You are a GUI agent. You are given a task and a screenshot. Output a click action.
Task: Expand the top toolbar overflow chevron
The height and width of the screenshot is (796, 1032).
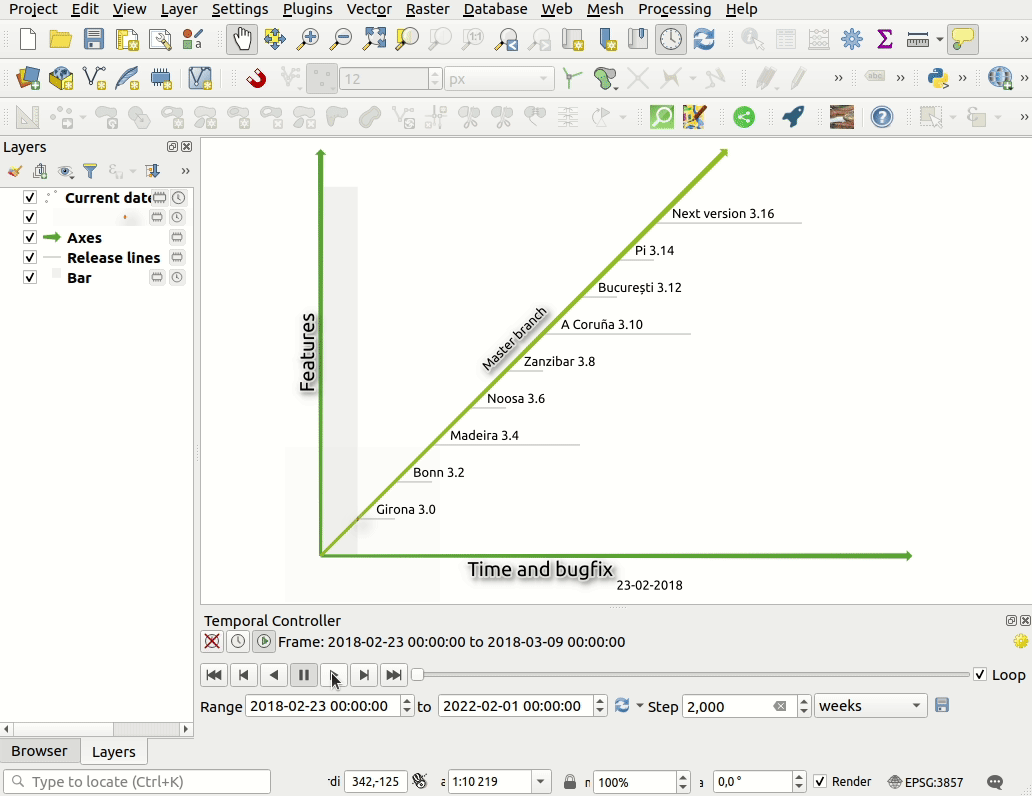pyautogui.click(x=1023, y=40)
